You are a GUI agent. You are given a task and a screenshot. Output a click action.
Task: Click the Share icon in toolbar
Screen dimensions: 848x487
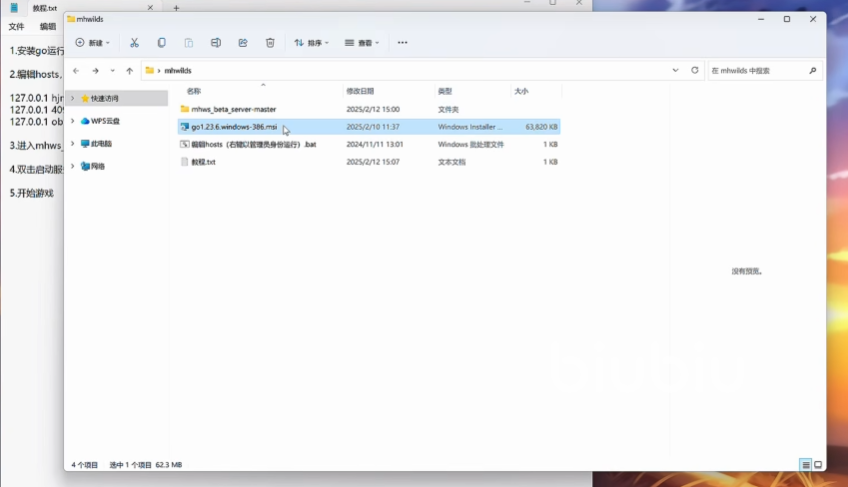[x=243, y=43]
